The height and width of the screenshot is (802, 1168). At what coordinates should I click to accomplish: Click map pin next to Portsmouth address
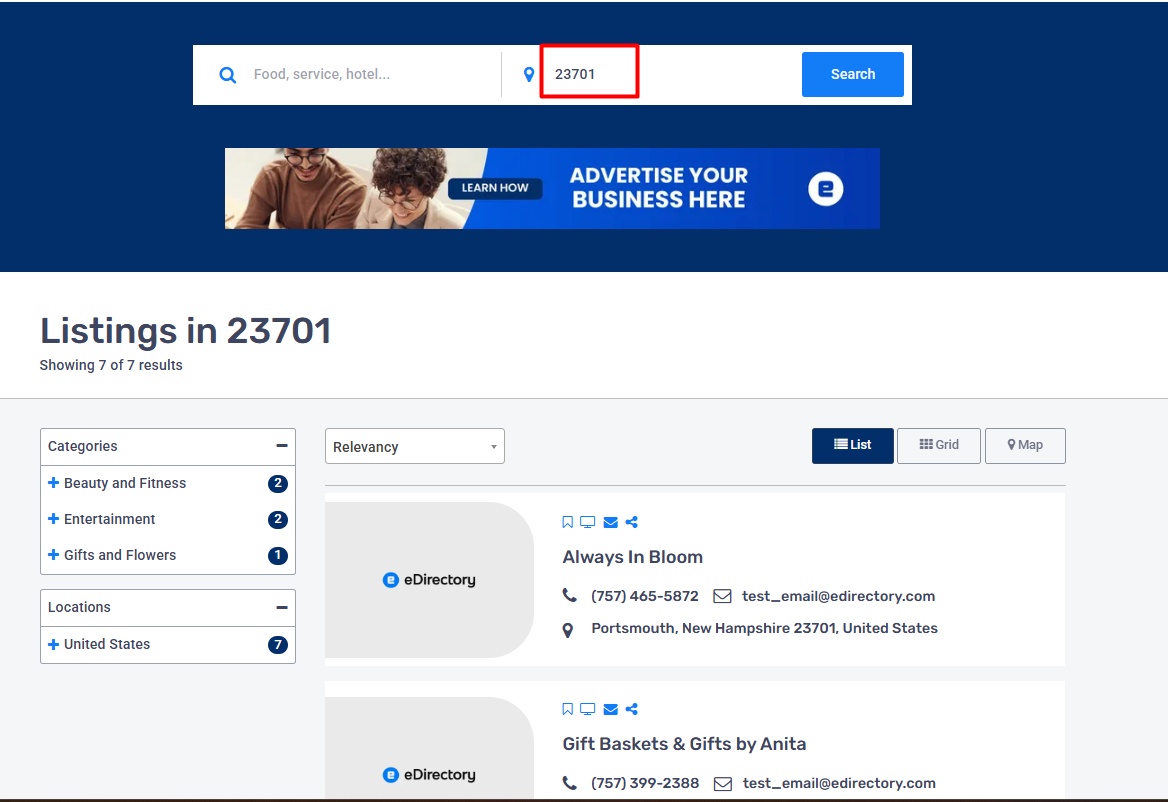pos(568,631)
